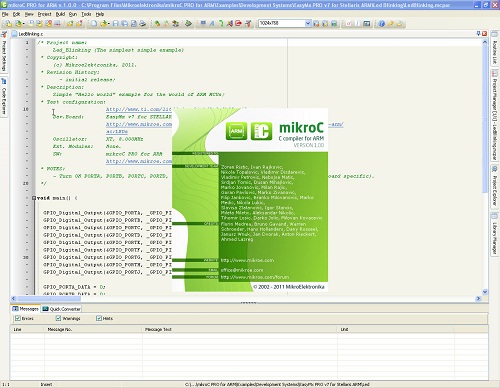This screenshot has width=500, height=388.
Task: Click the Save File floppy disk icon
Action: [x=115, y=23]
